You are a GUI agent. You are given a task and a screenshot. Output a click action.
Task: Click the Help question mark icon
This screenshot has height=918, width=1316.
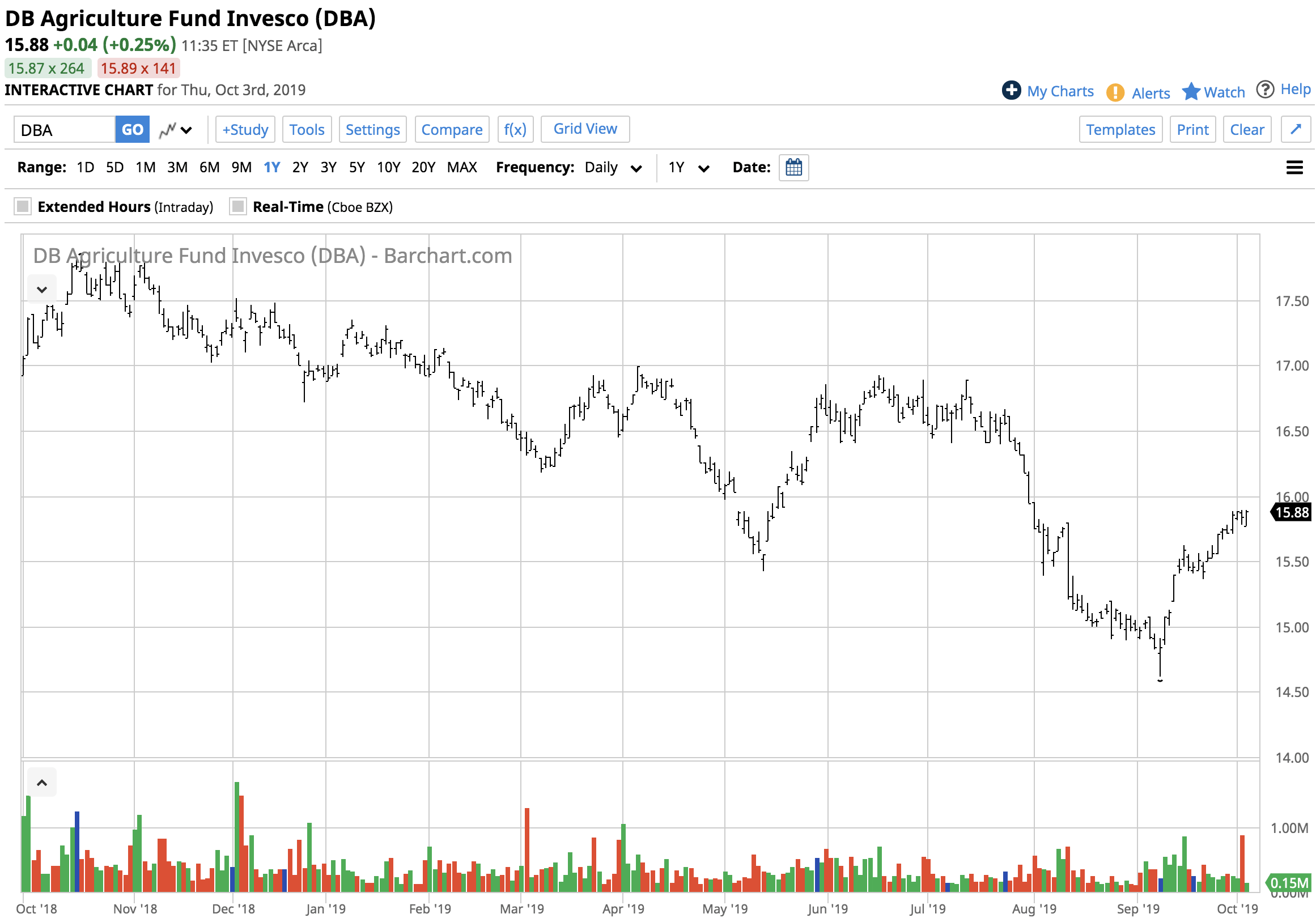(1265, 90)
